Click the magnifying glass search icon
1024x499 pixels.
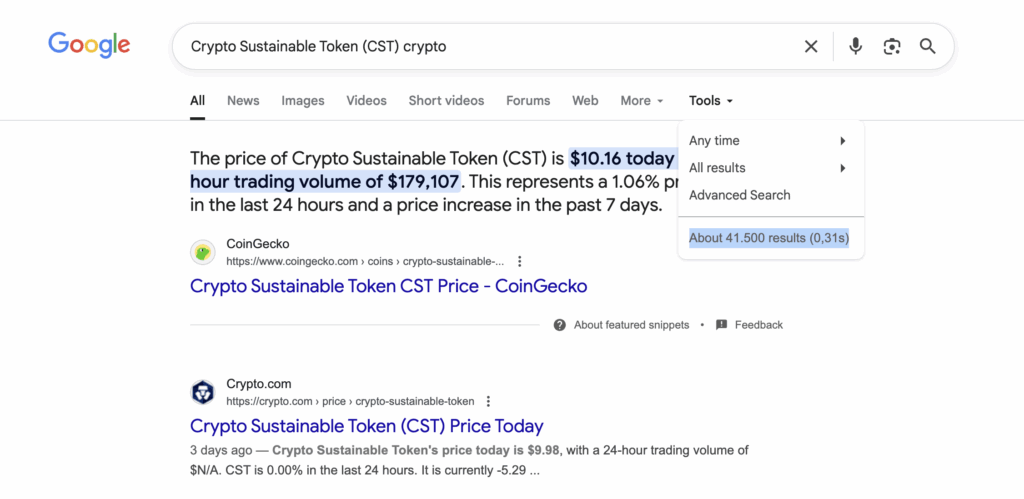tap(928, 46)
